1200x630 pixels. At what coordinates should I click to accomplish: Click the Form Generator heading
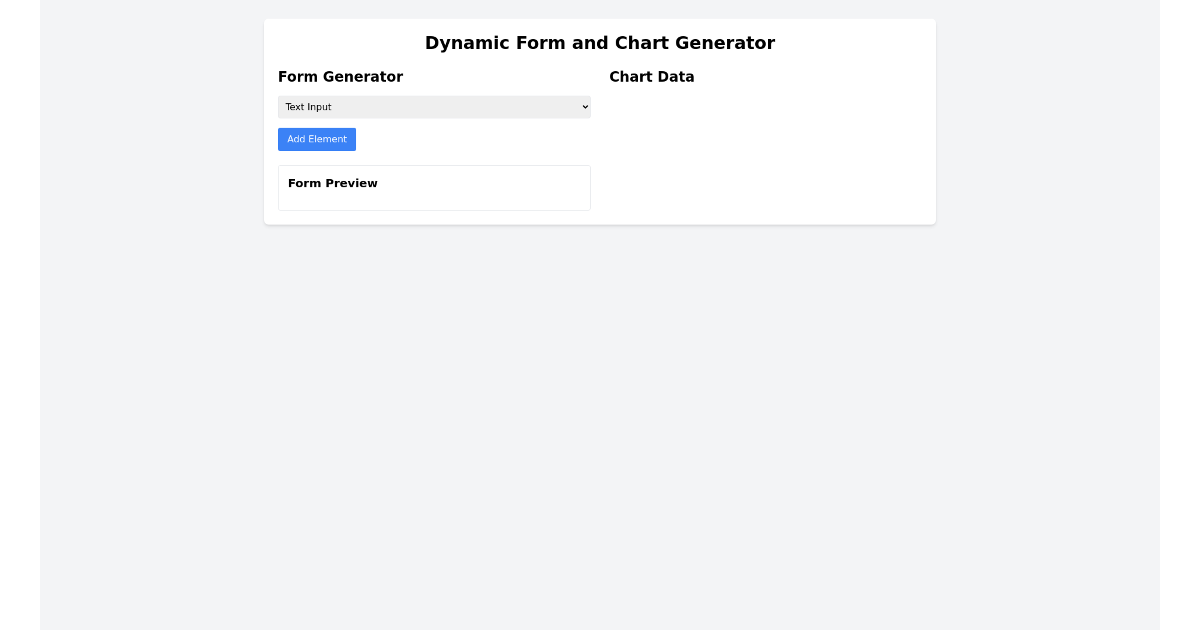tap(340, 77)
